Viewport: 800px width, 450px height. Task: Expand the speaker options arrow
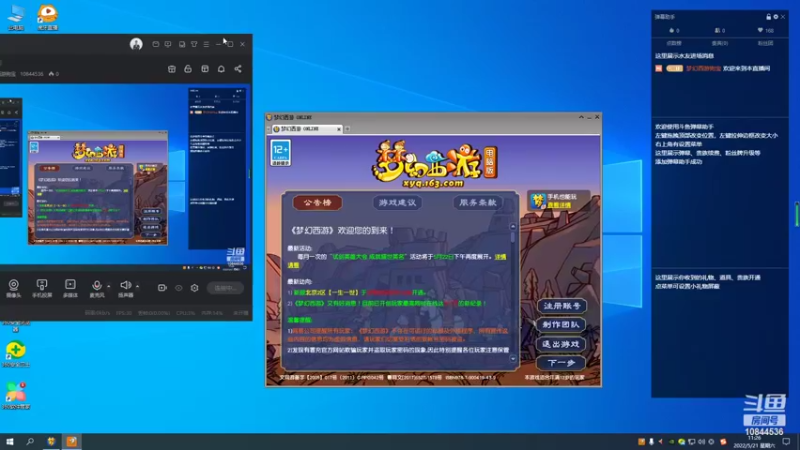(137, 286)
